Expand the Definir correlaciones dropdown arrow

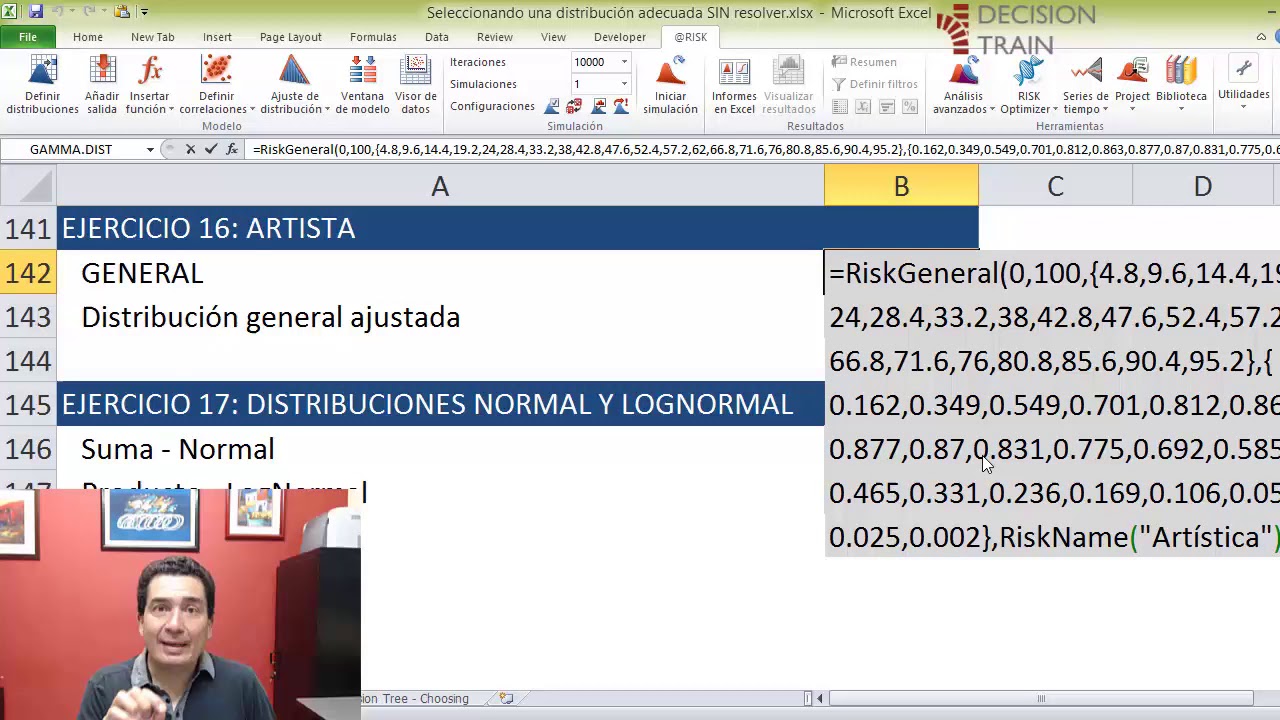tap(252, 110)
